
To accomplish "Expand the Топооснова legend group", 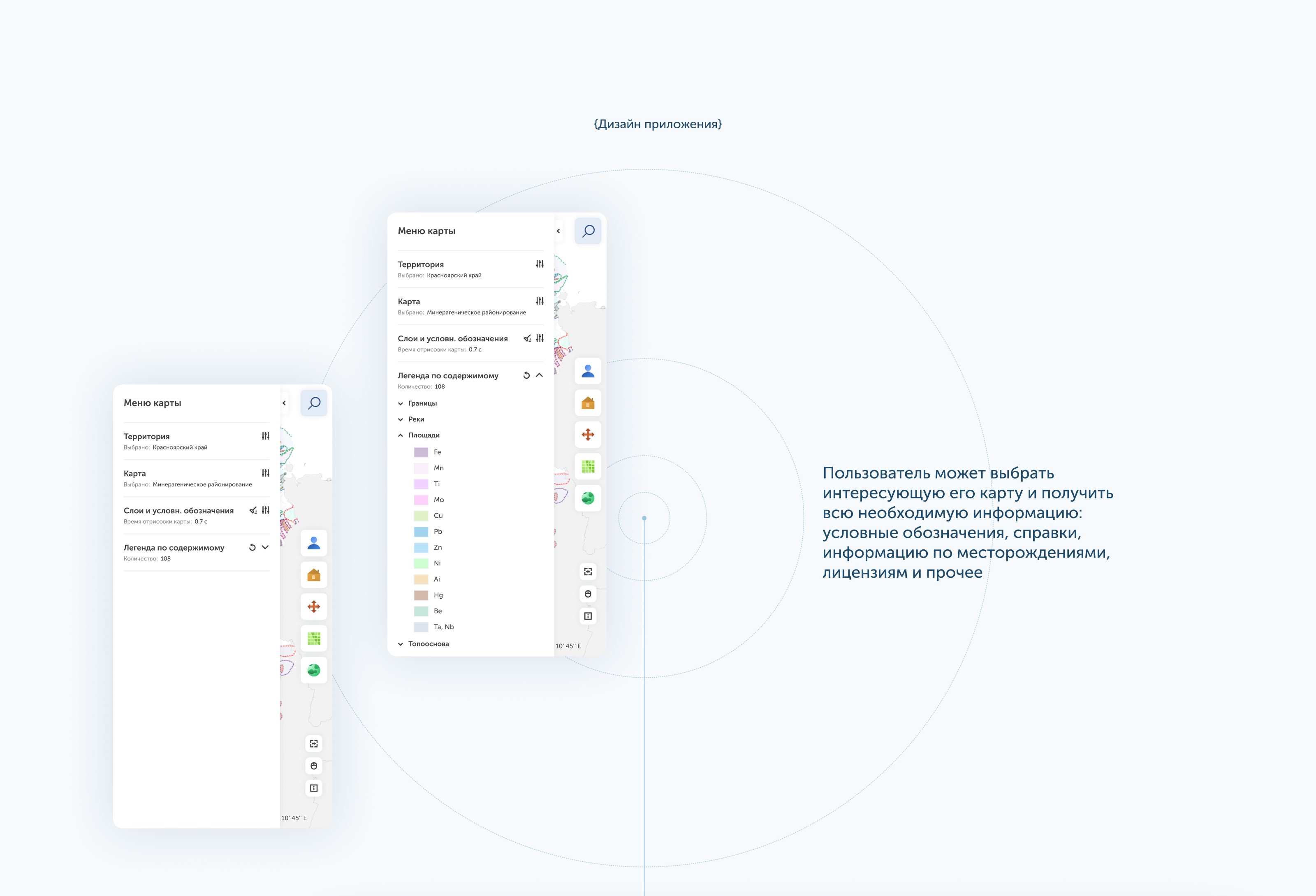I will tap(401, 644).
